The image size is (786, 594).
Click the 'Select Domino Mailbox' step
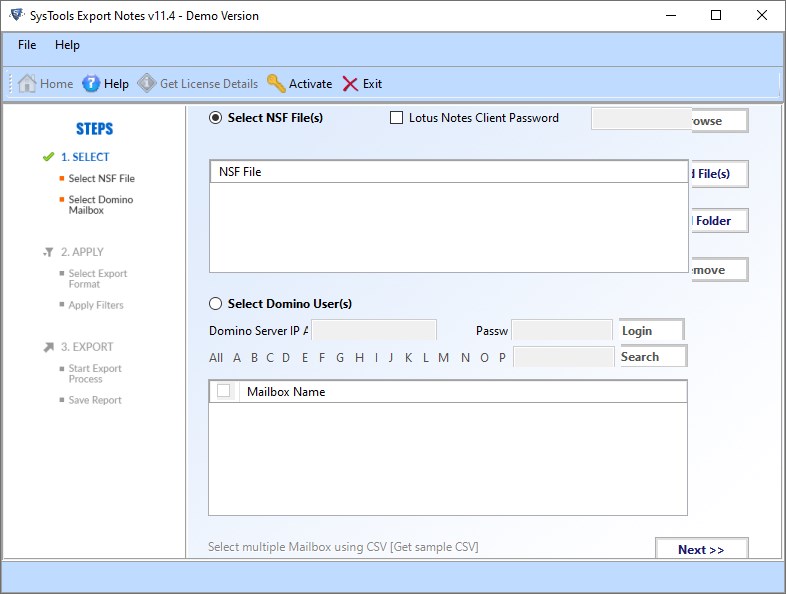[101, 205]
